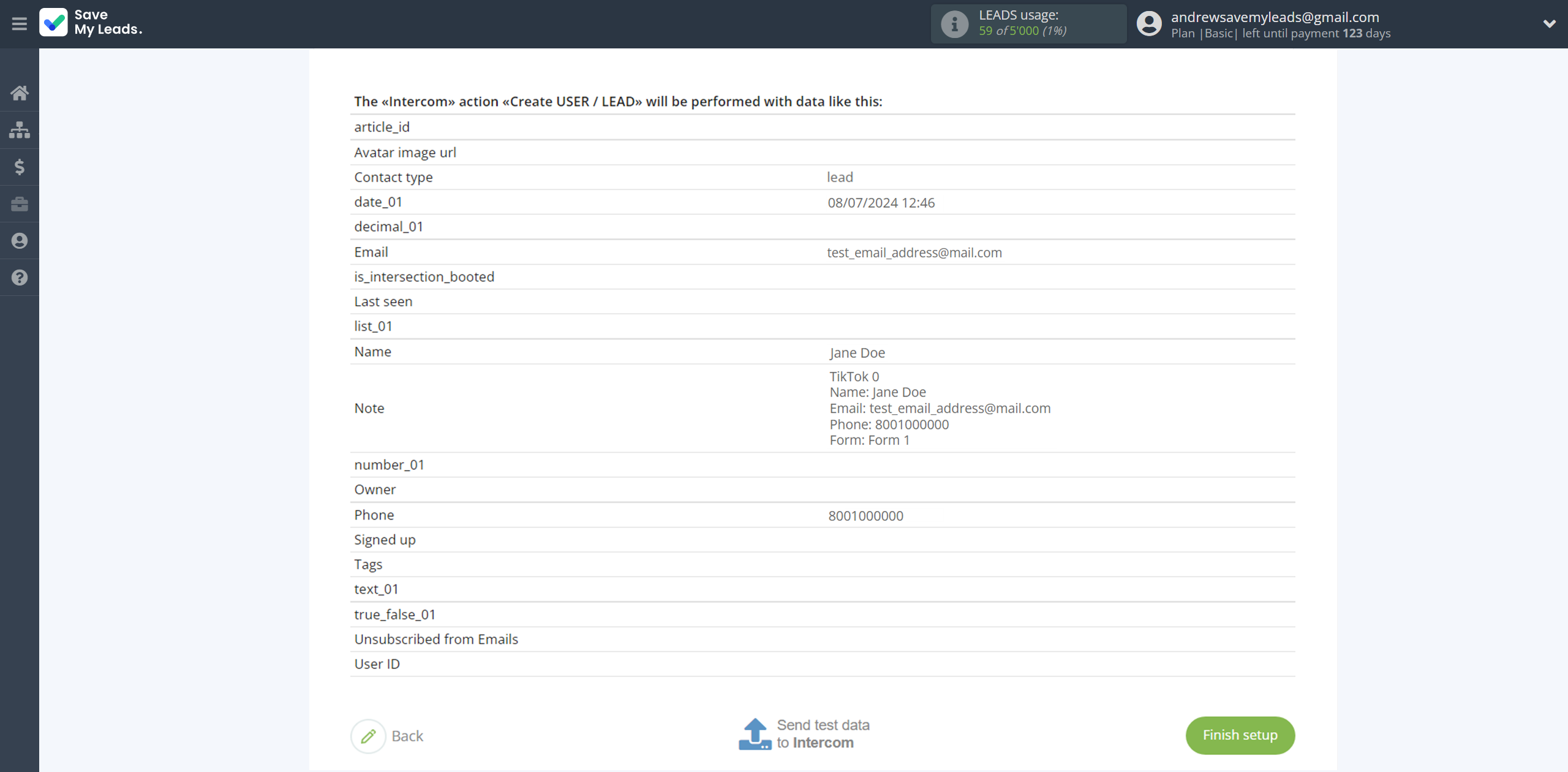Click the 'Owner' row label
1568x772 pixels.
(x=375, y=490)
